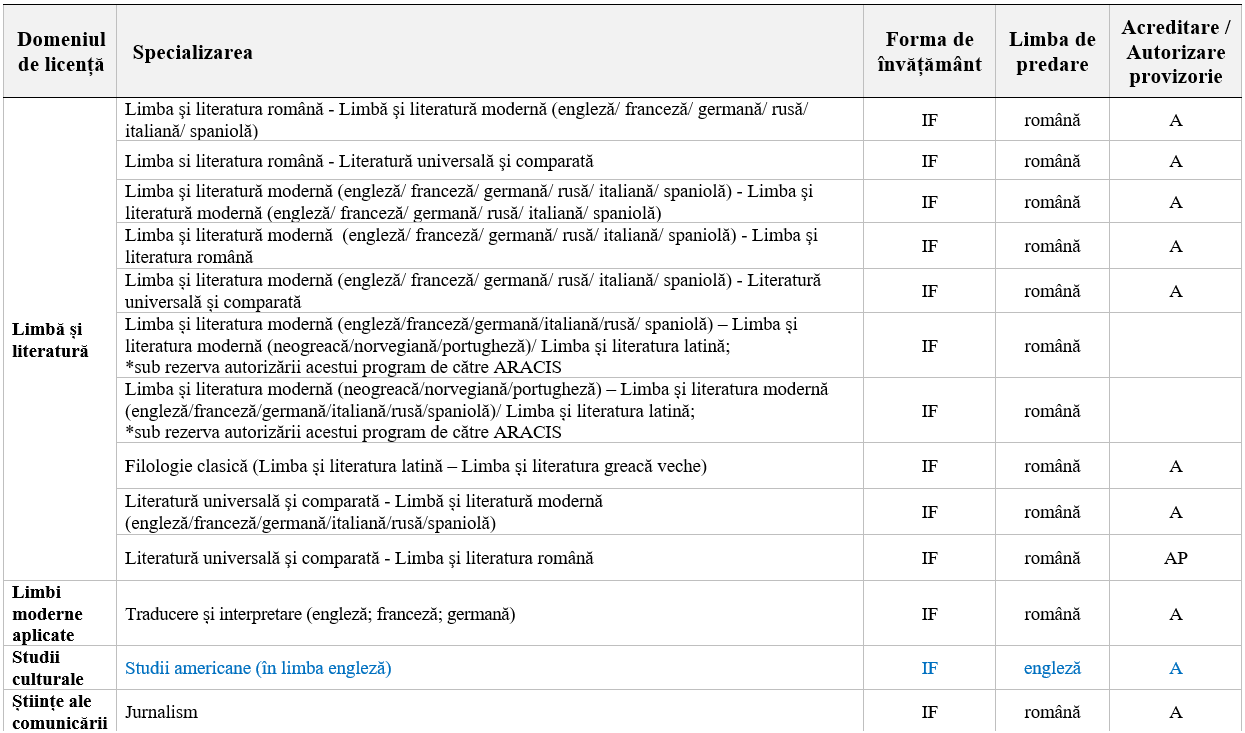Select the Traducere și interpretare specialization
This screenshot has width=1245, height=733.
click(x=320, y=614)
